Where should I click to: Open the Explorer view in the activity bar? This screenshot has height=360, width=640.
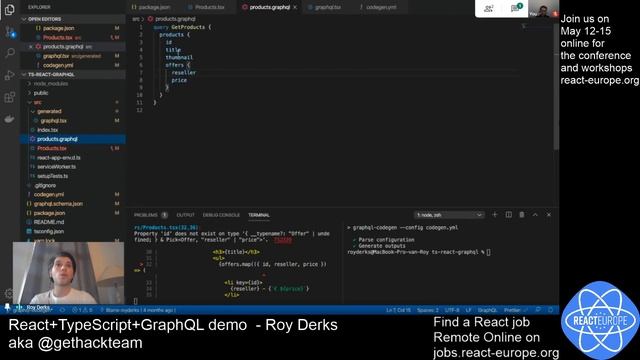point(9,9)
